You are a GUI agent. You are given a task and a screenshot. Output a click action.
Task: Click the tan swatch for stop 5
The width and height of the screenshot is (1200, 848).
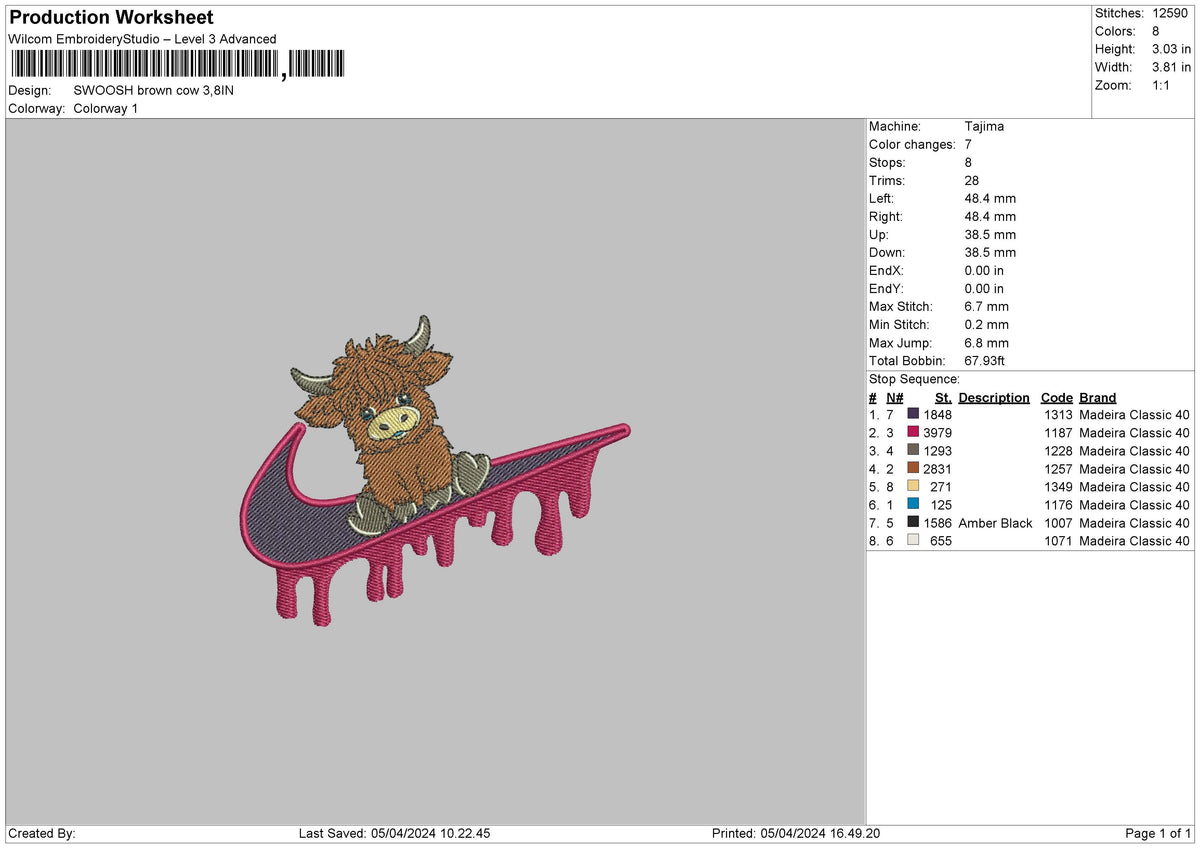(x=913, y=487)
